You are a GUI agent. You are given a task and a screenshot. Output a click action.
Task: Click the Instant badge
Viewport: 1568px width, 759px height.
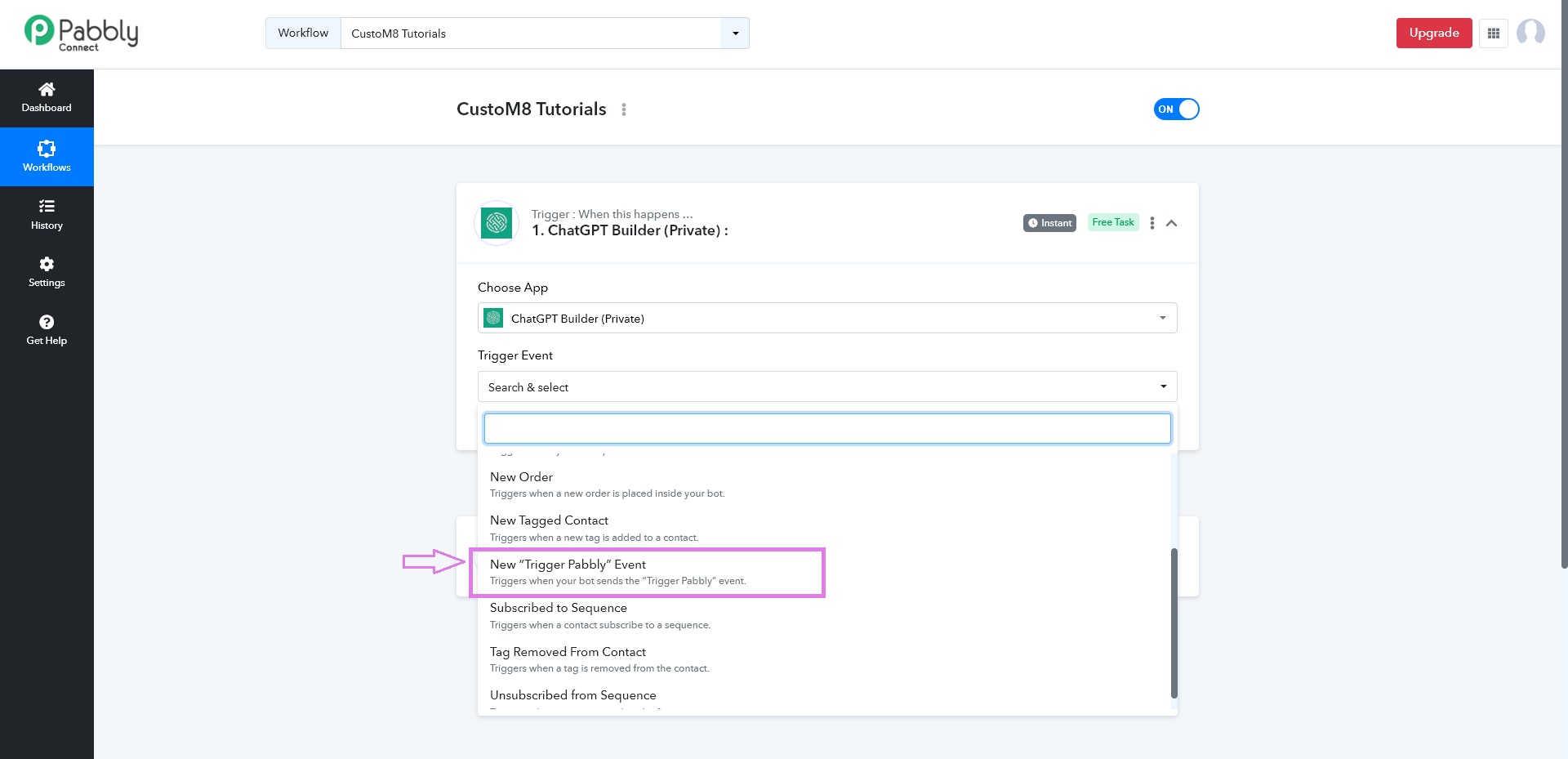[1049, 223]
